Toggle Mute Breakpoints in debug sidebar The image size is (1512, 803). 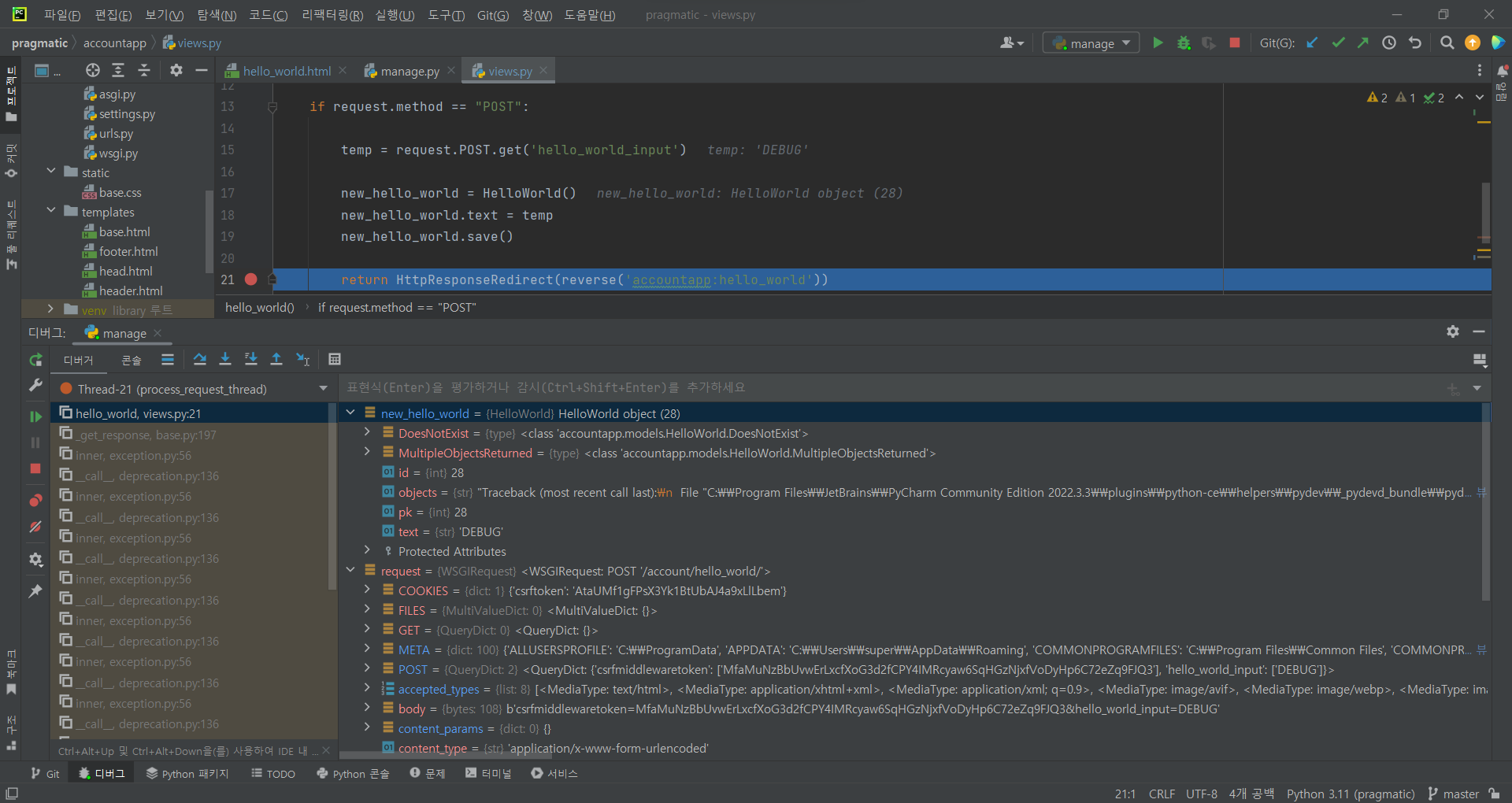pyautogui.click(x=35, y=527)
